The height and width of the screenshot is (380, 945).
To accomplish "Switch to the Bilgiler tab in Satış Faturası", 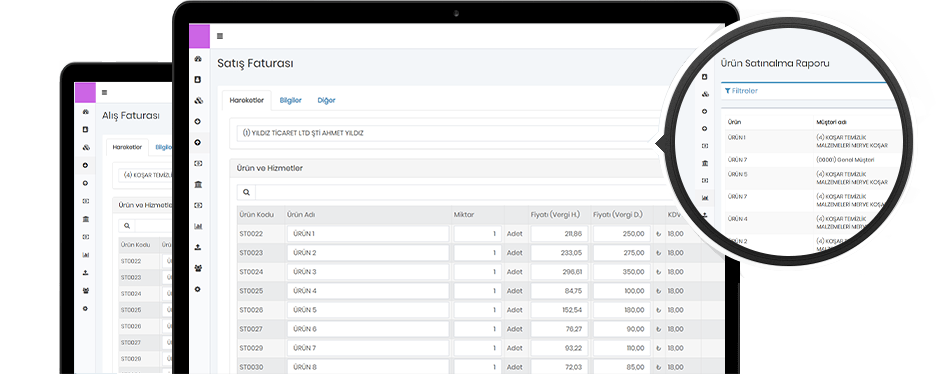I will [290, 101].
